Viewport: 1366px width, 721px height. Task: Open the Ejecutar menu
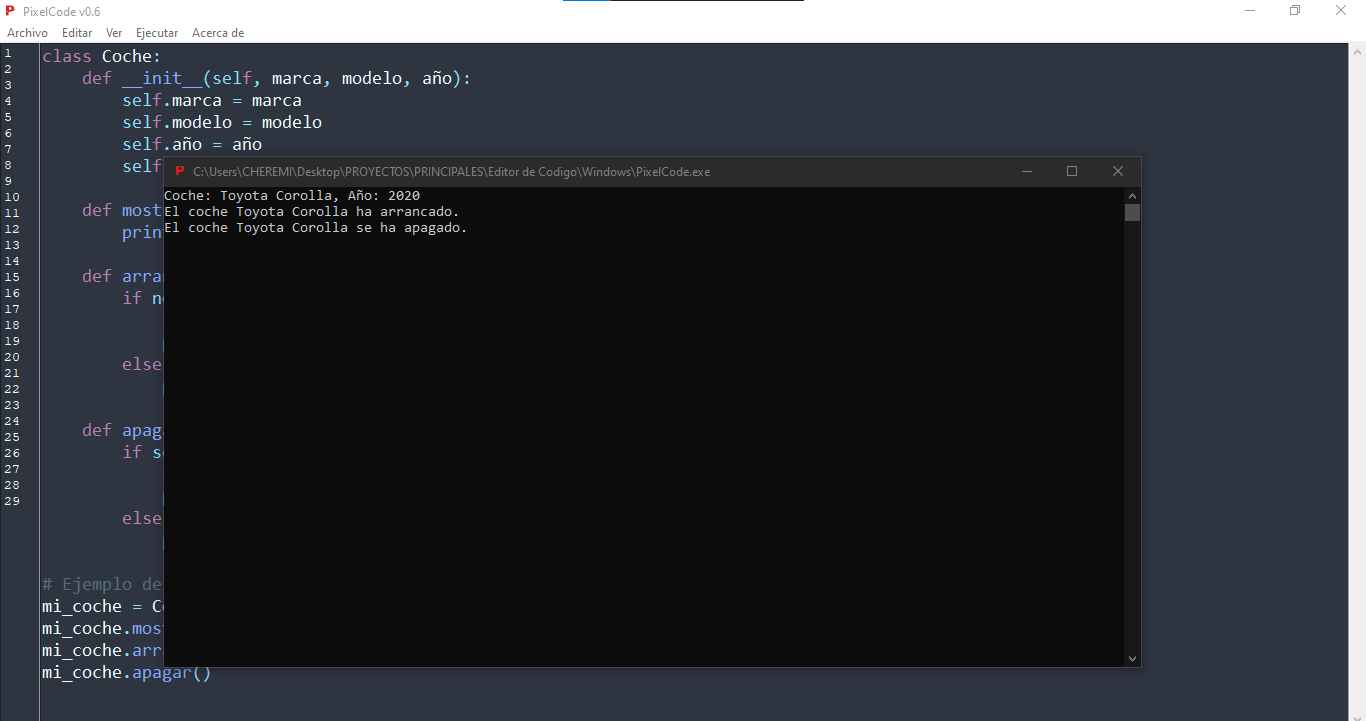tap(157, 33)
